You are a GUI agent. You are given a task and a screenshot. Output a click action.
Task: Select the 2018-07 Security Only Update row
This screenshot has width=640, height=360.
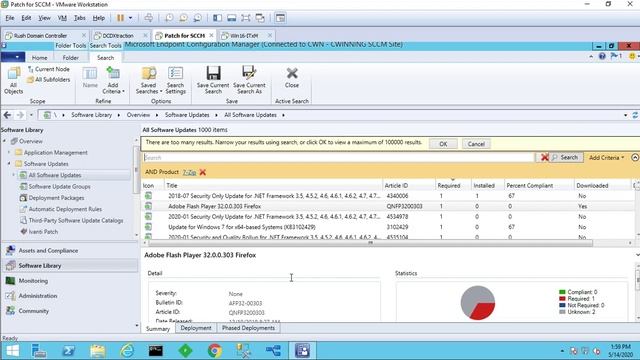coord(389,196)
